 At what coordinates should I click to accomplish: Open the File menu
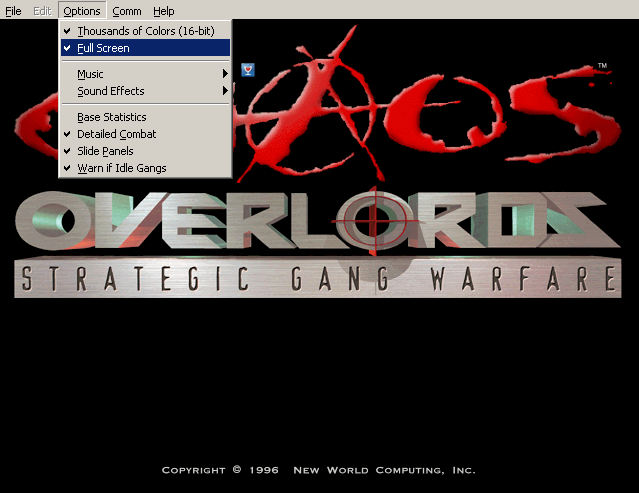click(13, 11)
